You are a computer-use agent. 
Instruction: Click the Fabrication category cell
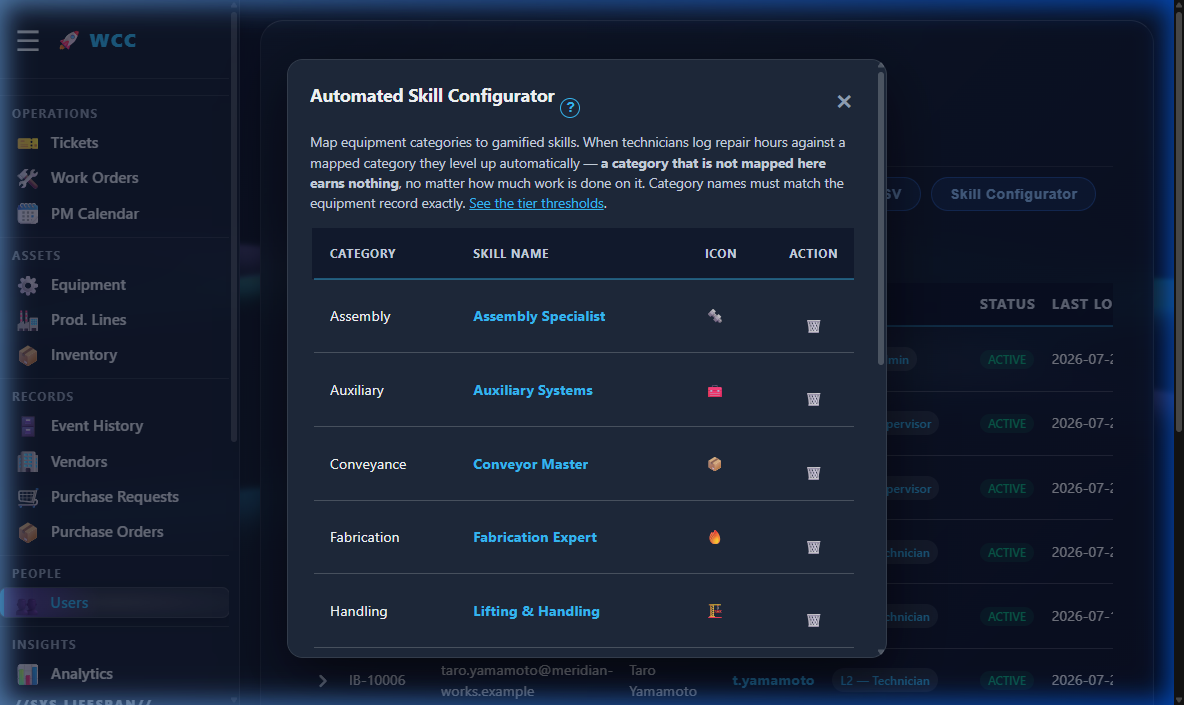[364, 537]
